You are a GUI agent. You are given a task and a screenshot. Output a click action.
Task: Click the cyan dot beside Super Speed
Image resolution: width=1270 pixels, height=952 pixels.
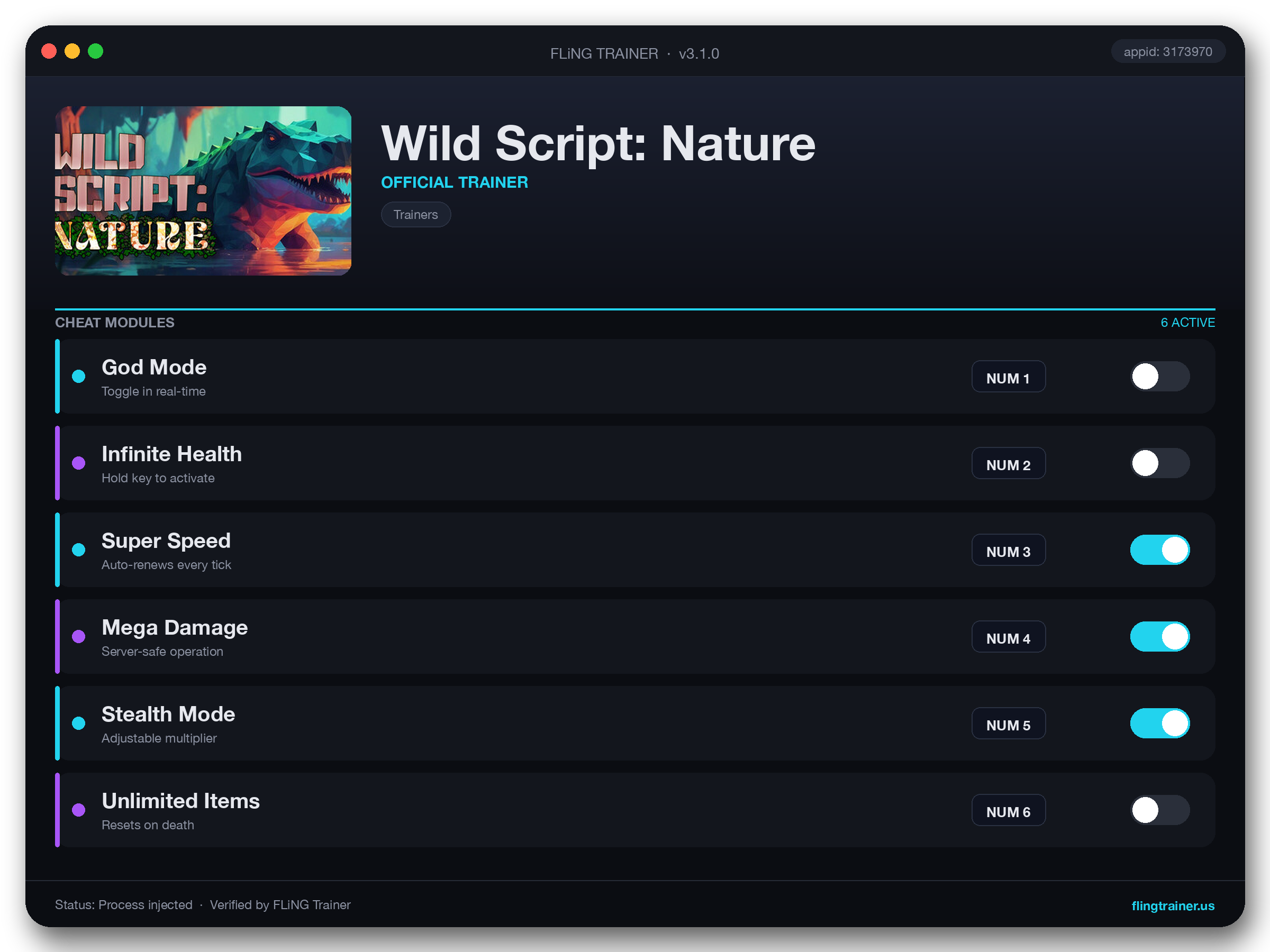tap(79, 550)
